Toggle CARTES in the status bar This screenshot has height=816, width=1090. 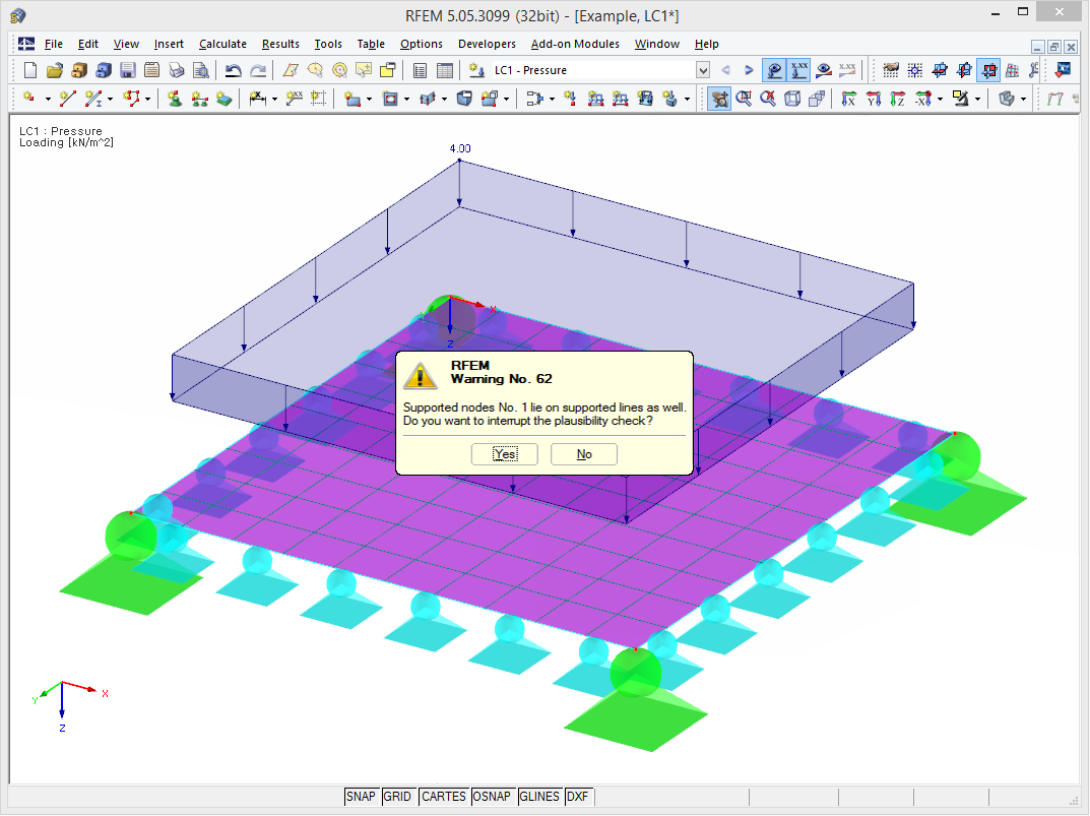click(x=444, y=797)
